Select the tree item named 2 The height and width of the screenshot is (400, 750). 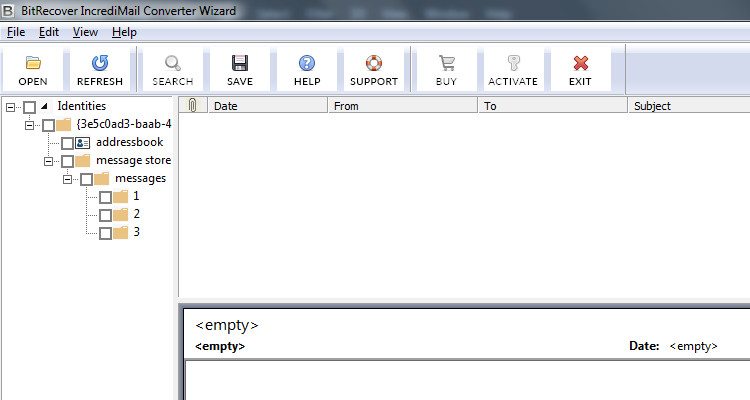[137, 214]
